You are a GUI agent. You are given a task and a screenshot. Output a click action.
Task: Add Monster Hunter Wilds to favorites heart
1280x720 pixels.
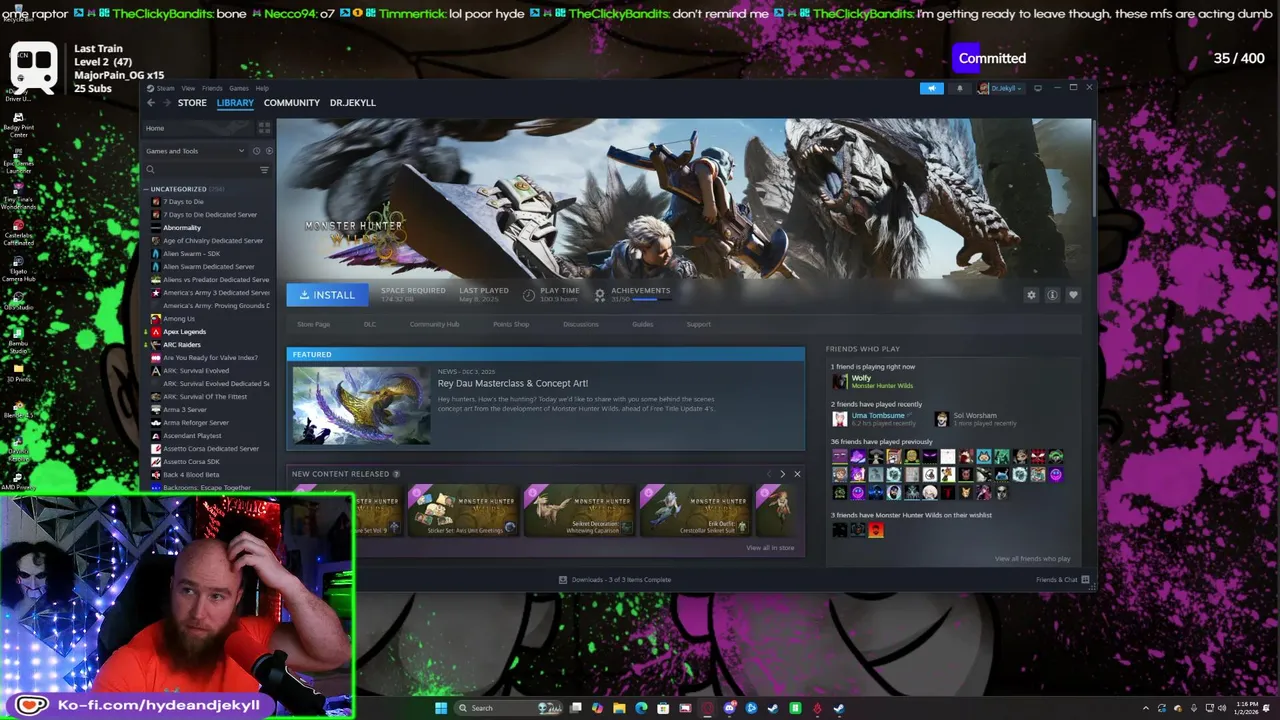[x=1073, y=295]
